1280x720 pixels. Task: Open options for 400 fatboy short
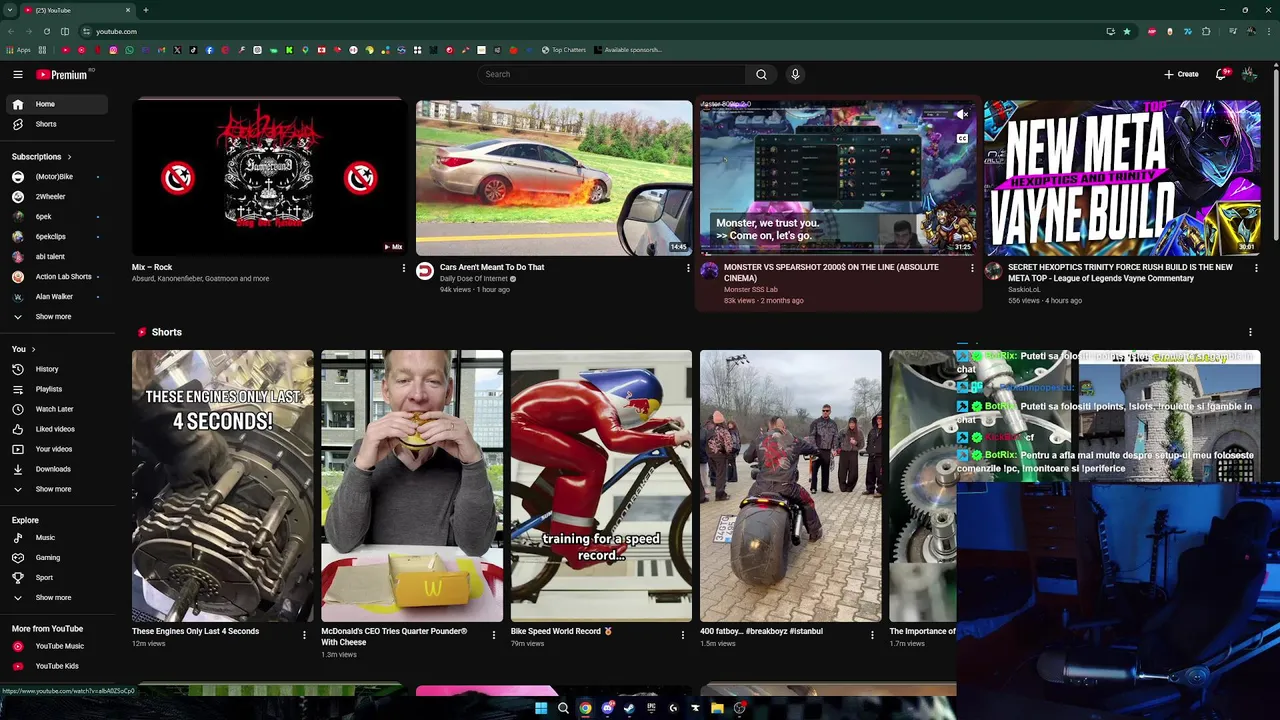(872, 634)
